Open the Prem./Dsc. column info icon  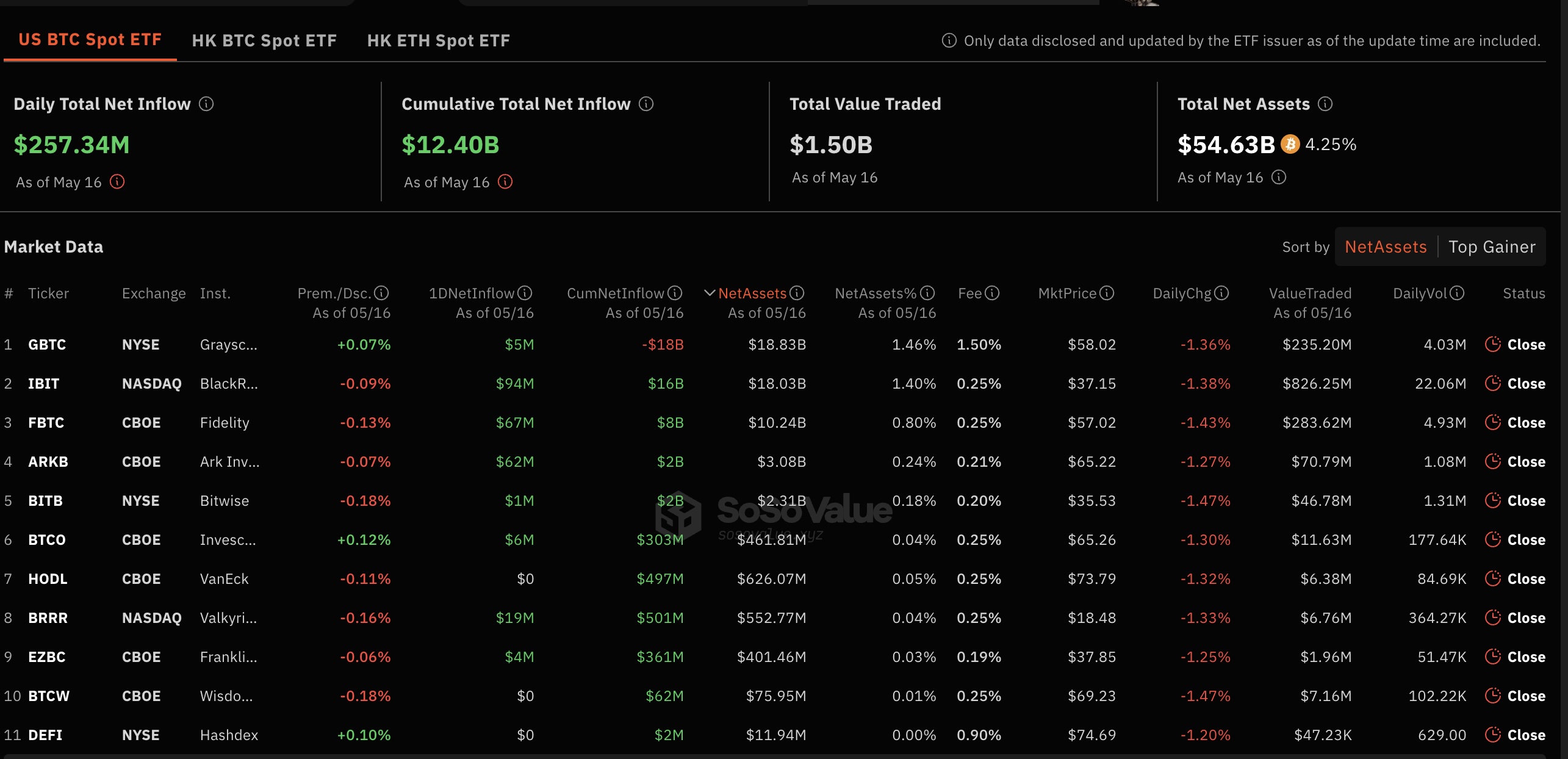click(x=381, y=293)
